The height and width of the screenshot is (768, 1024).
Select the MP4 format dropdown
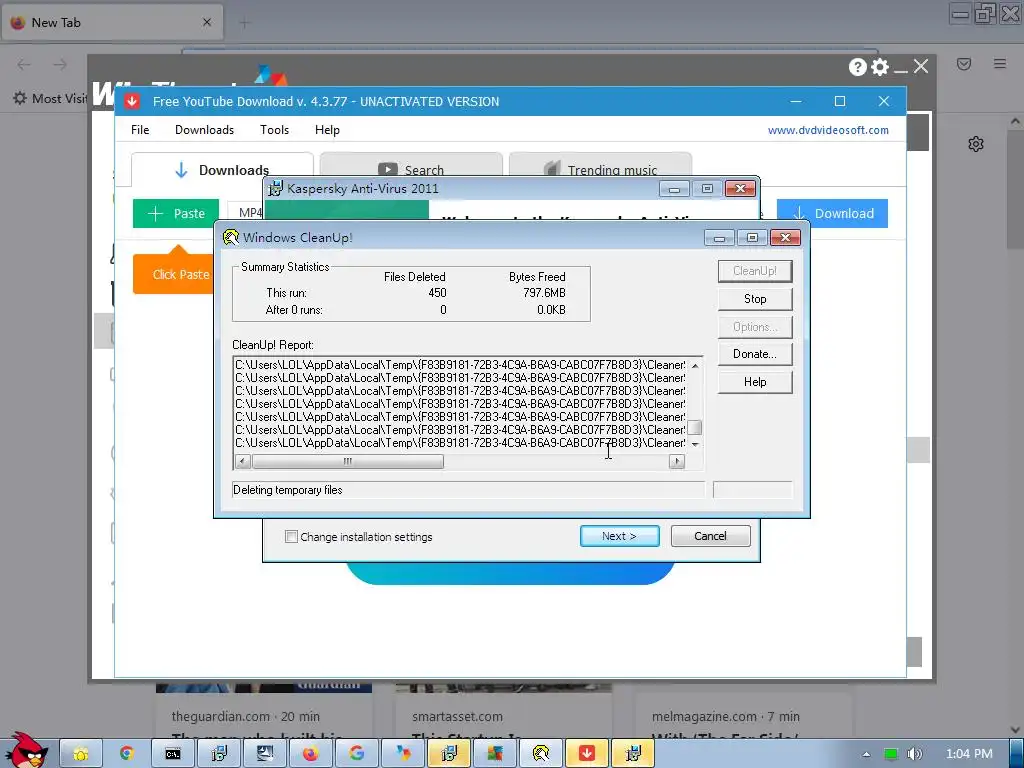coord(246,213)
